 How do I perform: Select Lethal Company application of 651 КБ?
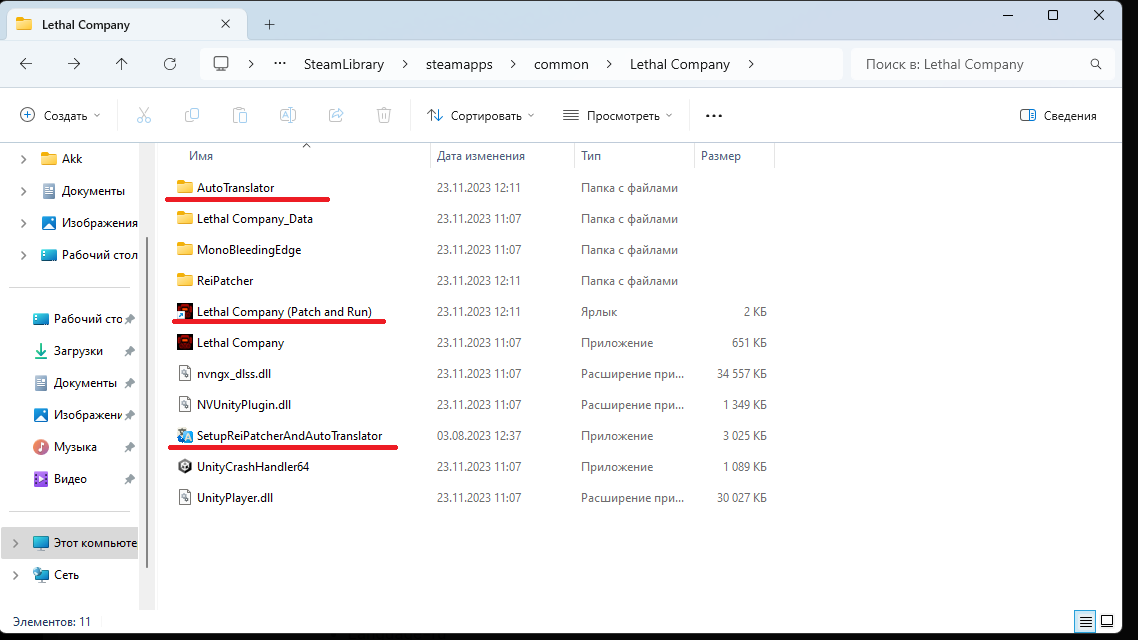pos(240,343)
